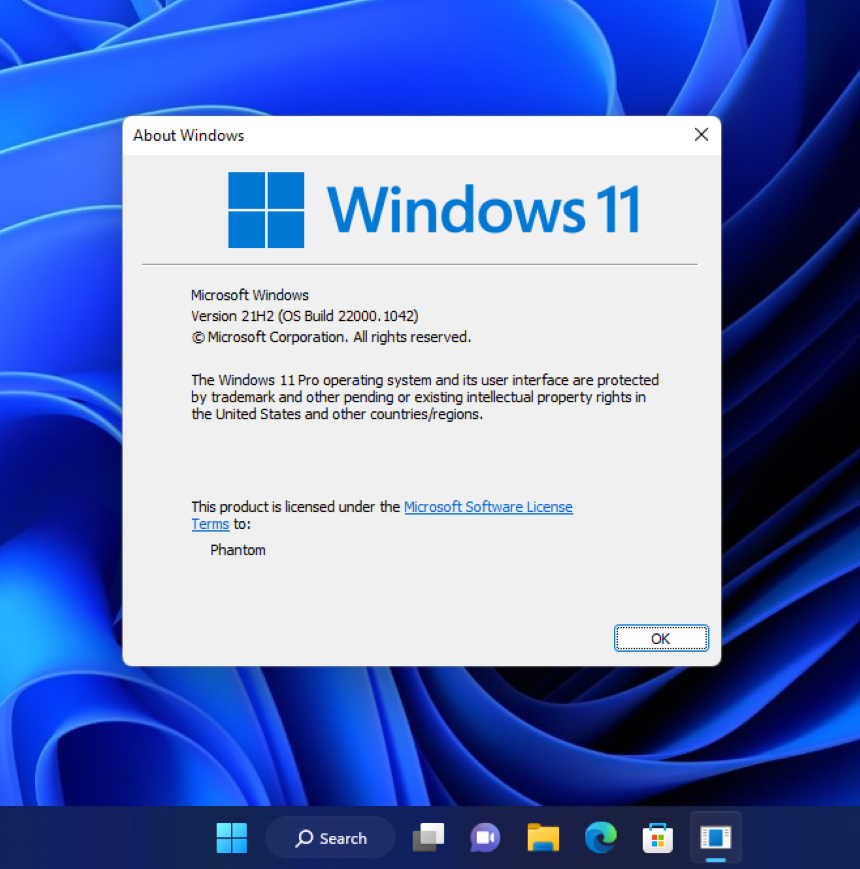
Task: Click the Microsoft Corporation copyright line
Action: pyautogui.click(x=331, y=338)
